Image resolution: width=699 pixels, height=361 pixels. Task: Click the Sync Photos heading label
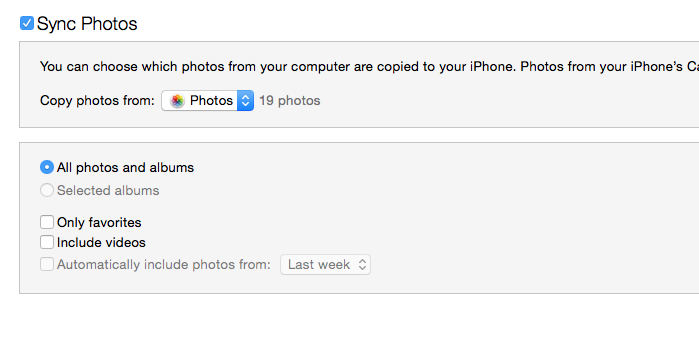[x=87, y=24]
